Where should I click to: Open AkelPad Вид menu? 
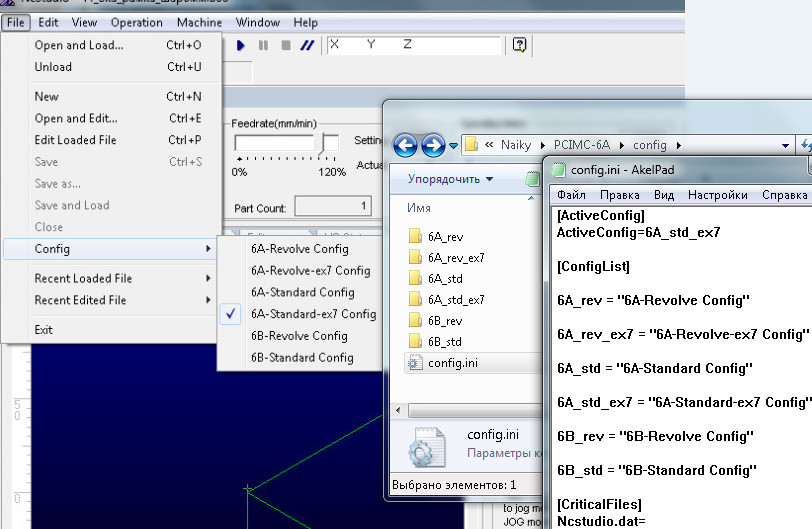click(664, 195)
